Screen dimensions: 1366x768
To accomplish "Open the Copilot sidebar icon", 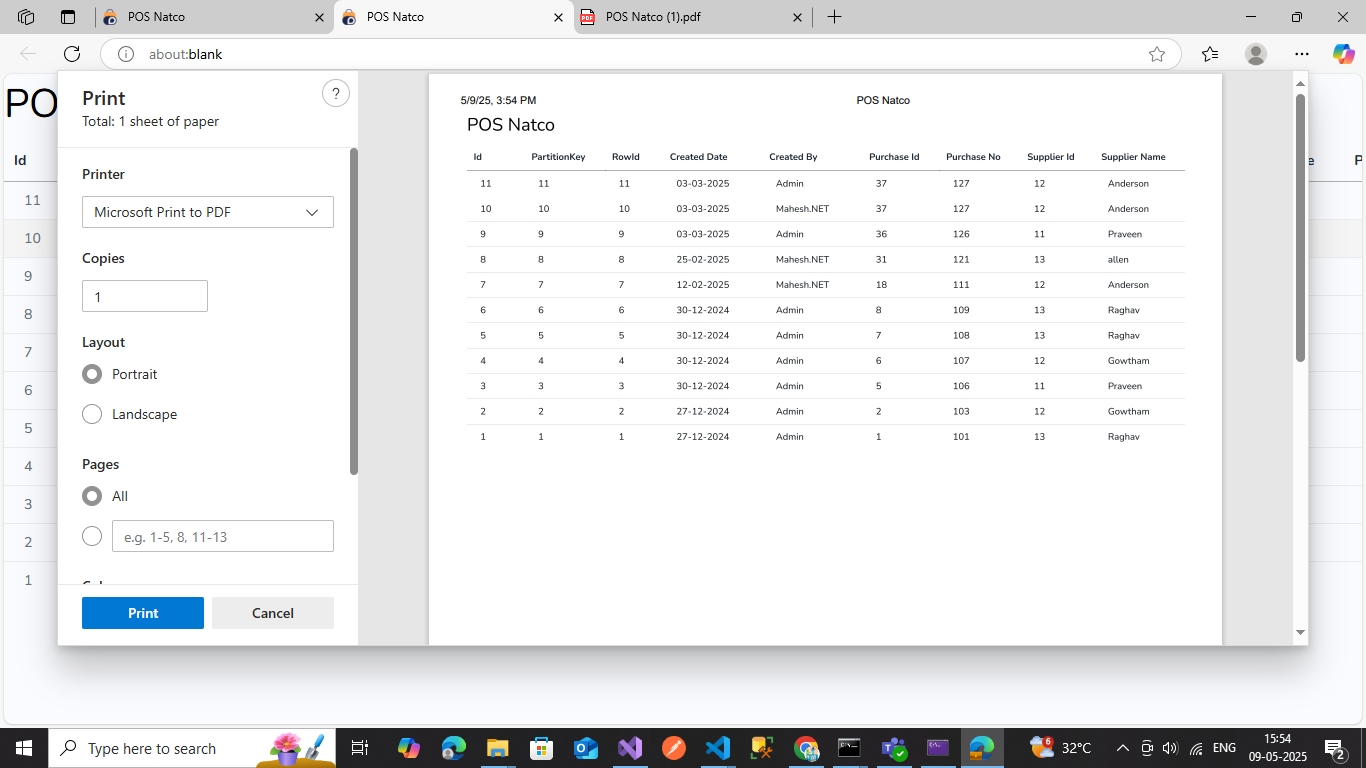I will pos(1343,54).
